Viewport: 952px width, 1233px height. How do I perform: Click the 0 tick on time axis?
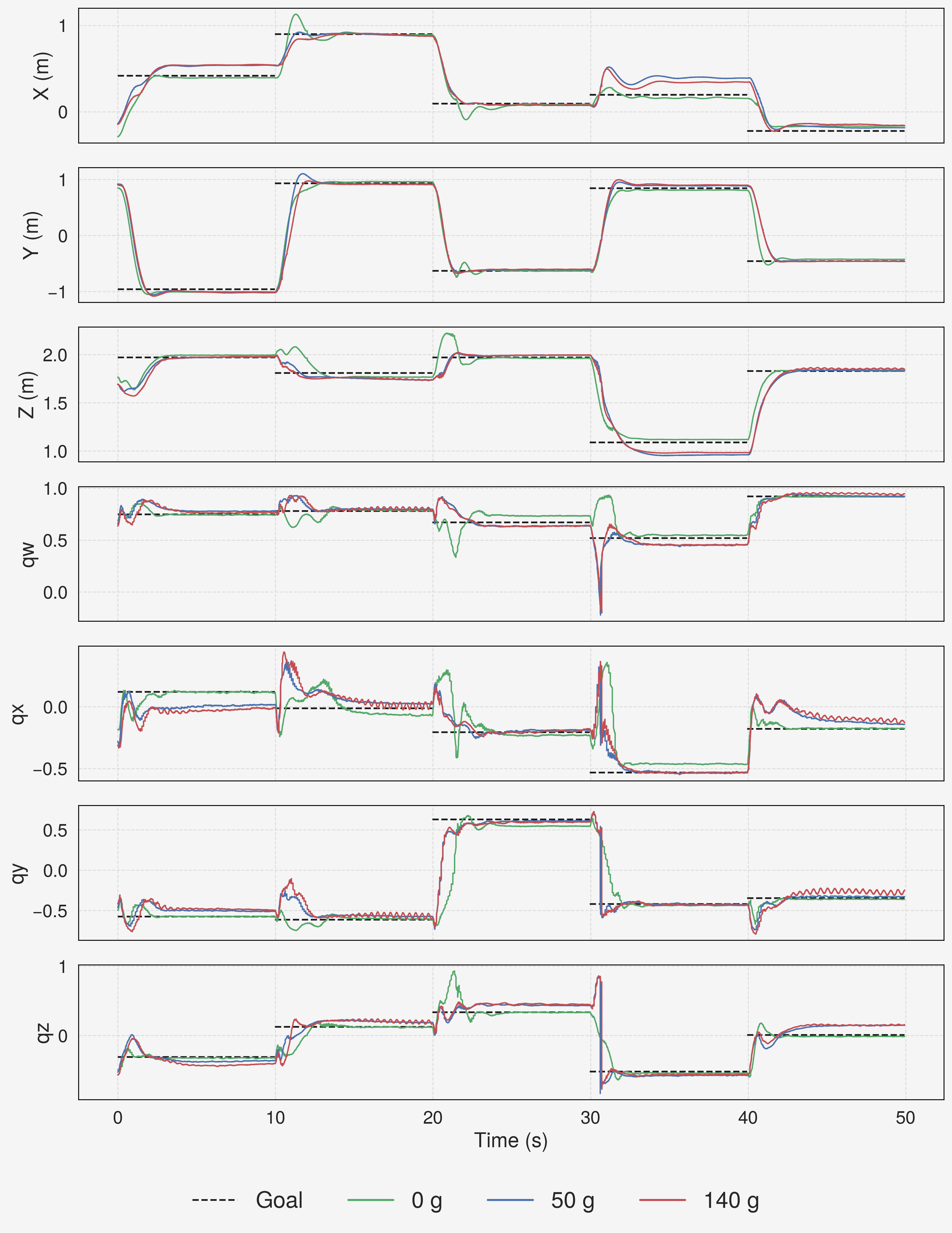point(117,1118)
